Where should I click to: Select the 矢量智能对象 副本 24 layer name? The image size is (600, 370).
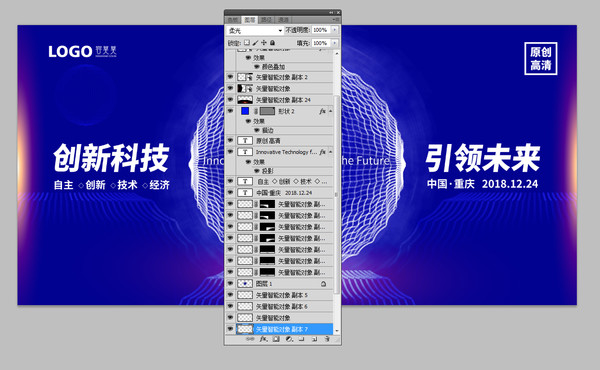[283, 100]
